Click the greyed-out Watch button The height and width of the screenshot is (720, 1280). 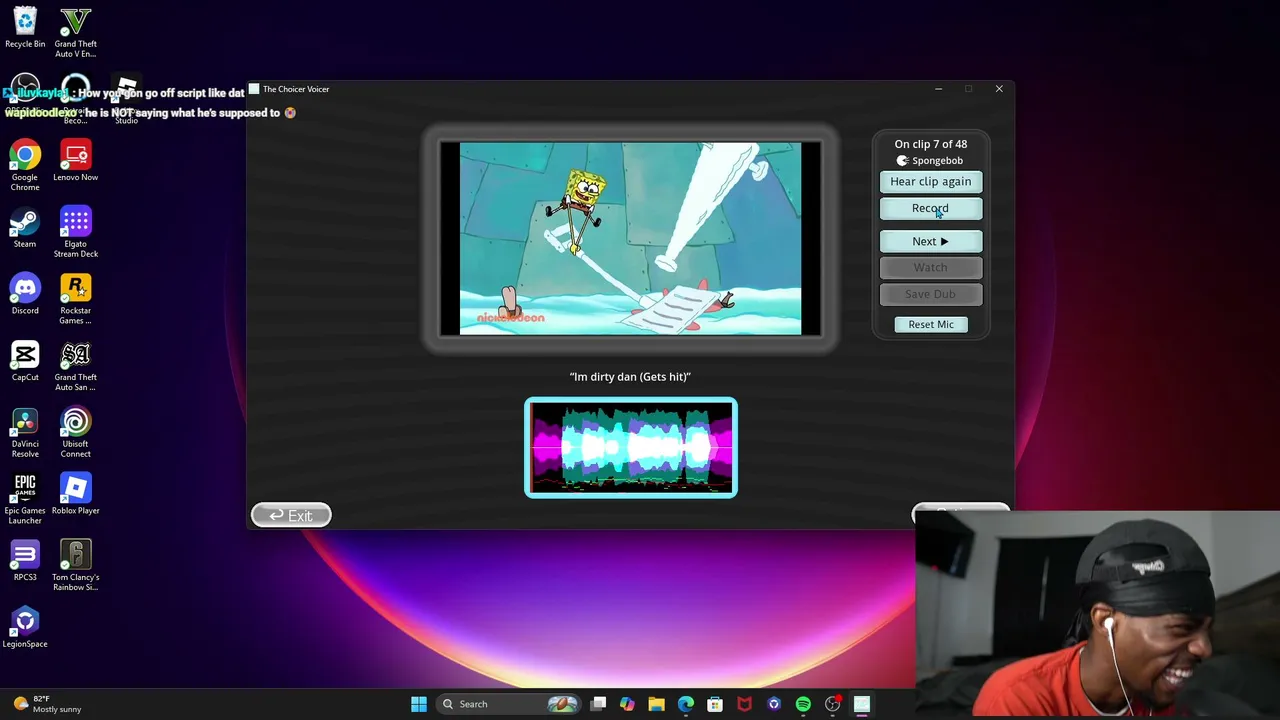click(x=930, y=268)
